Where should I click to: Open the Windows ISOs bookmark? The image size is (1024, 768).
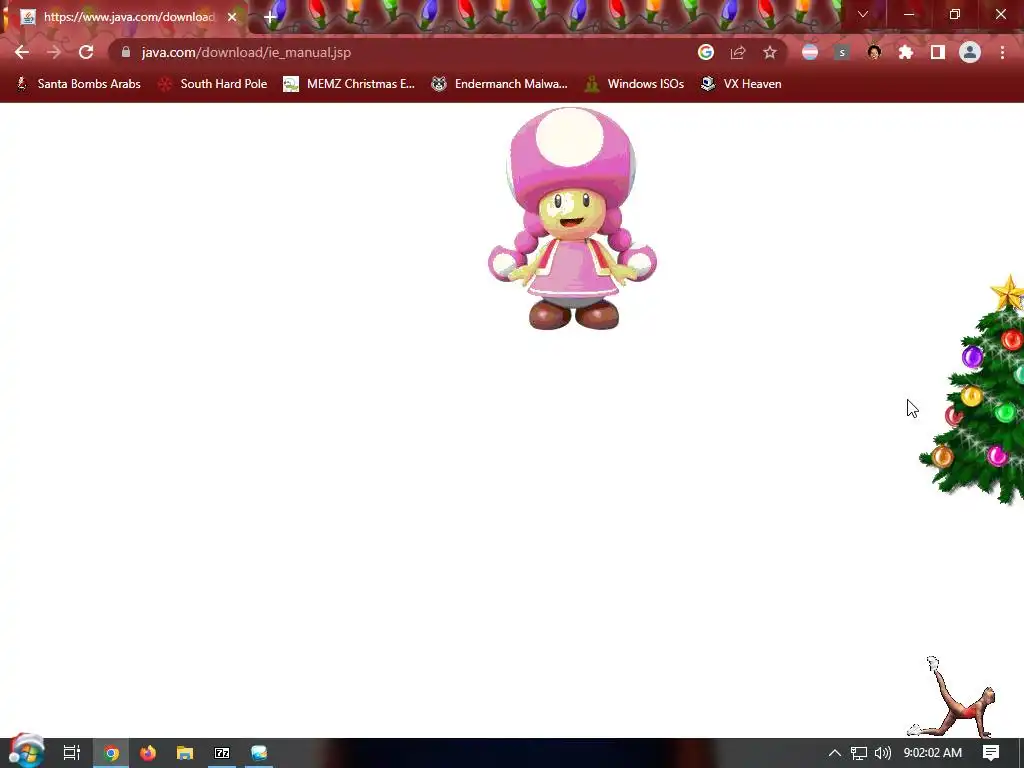coord(634,84)
